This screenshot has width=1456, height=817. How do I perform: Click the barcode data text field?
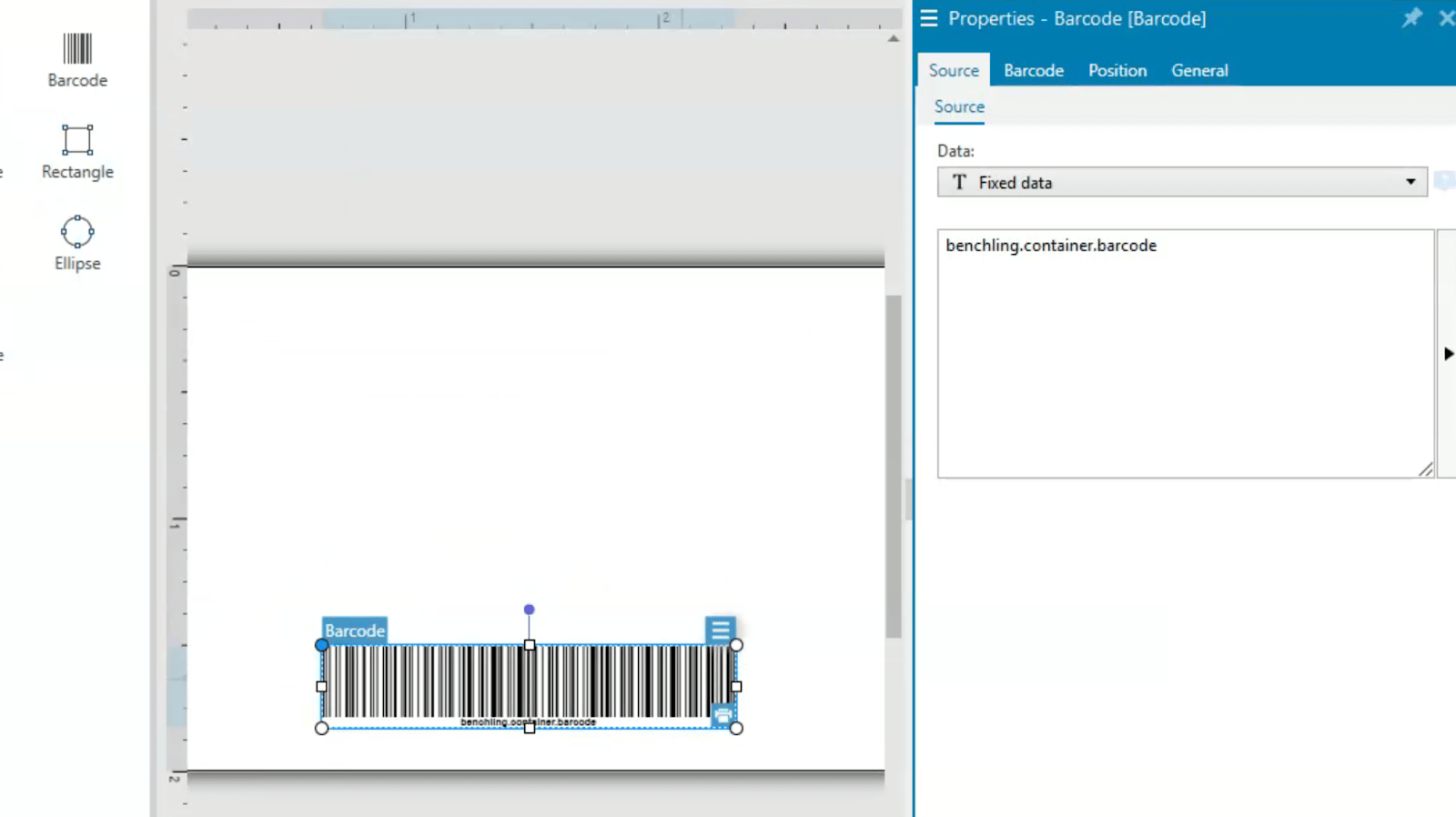[1186, 353]
